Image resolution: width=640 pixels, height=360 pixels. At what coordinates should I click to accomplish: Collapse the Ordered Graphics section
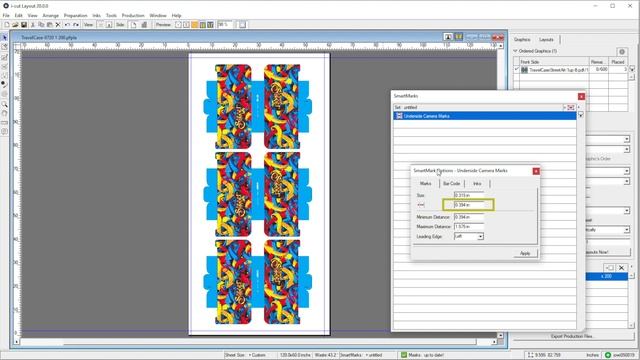(515, 51)
